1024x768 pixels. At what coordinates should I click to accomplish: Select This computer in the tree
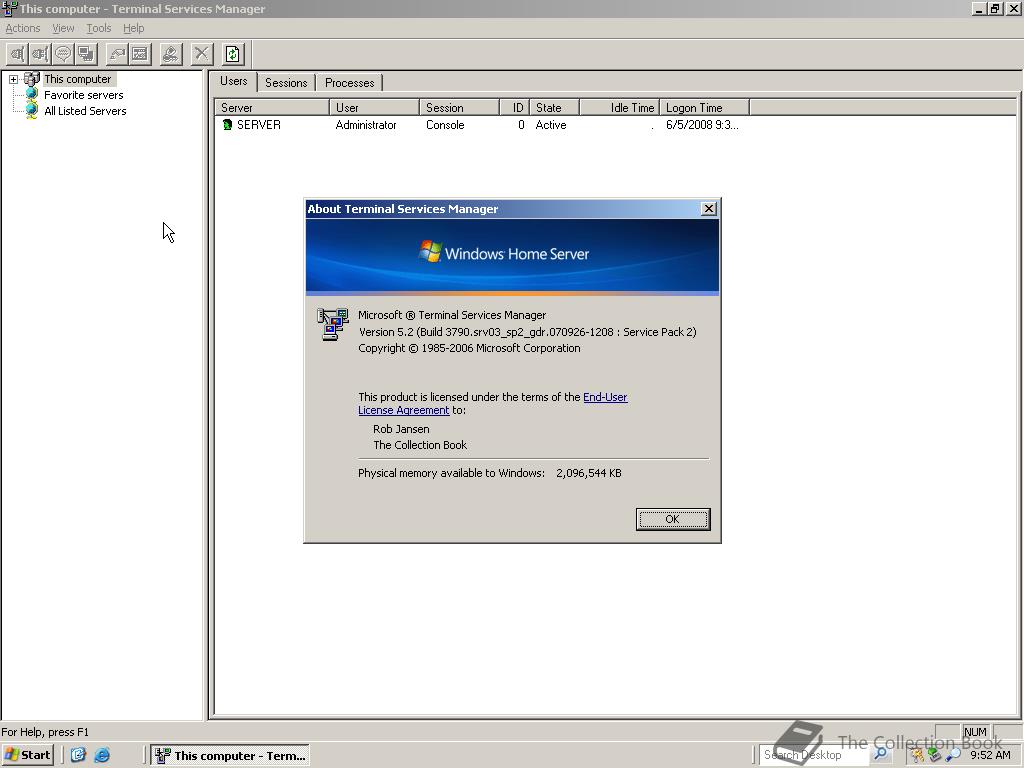point(78,79)
